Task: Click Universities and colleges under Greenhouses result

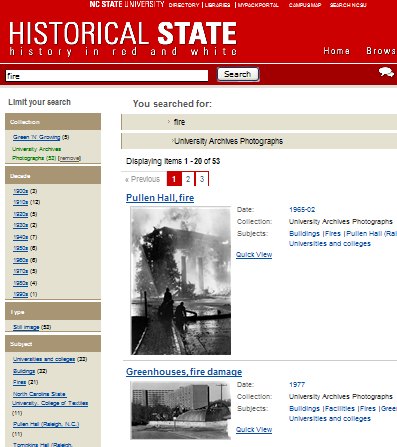Action: pyautogui.click(x=330, y=419)
